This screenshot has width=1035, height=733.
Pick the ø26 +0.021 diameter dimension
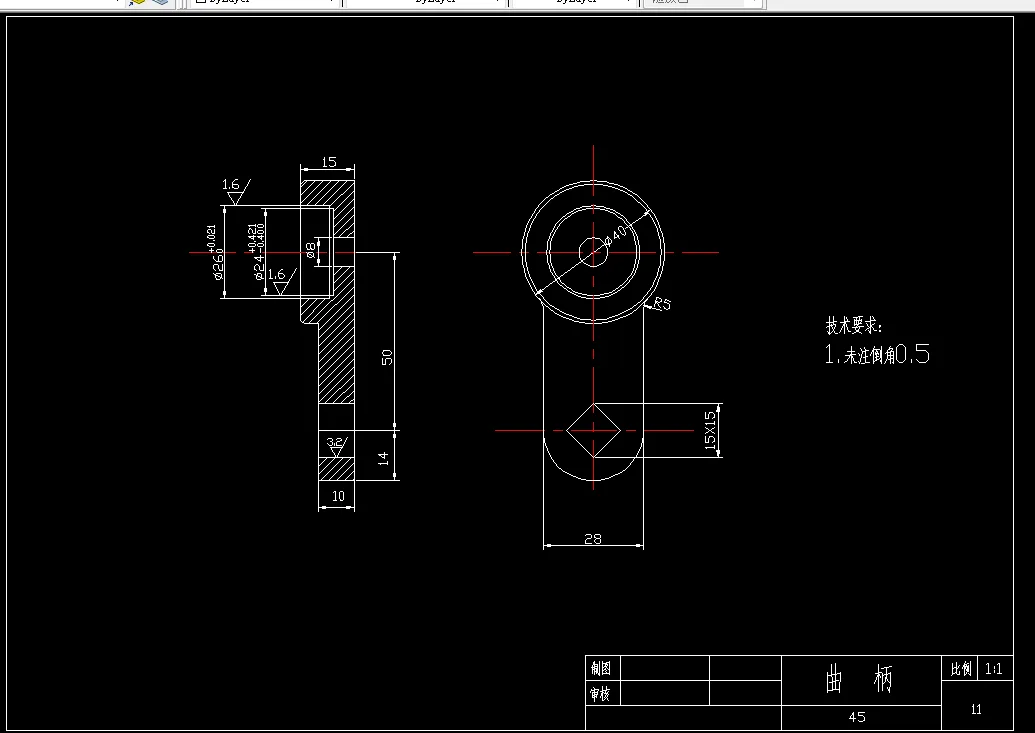tap(215, 253)
